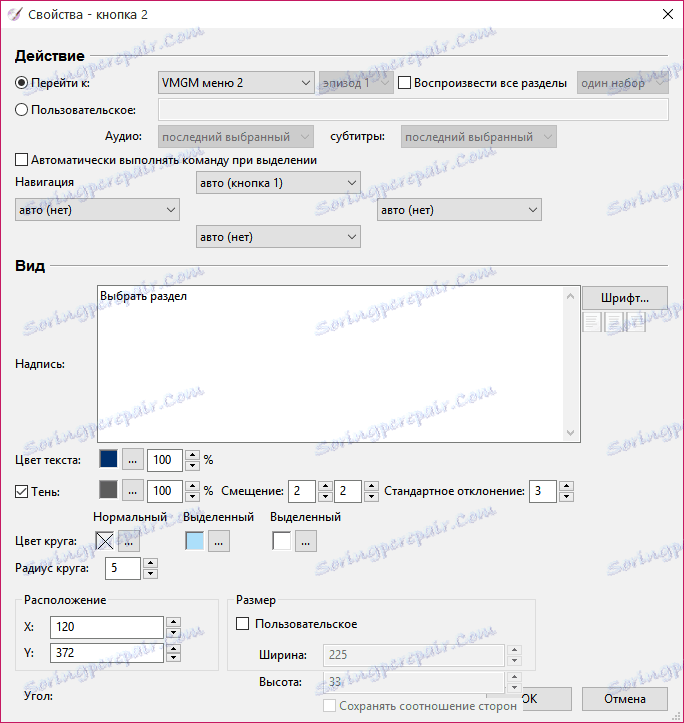684x723 pixels.
Task: Open the 'один набор' dropdown
Action: pyautogui.click(x=622, y=83)
